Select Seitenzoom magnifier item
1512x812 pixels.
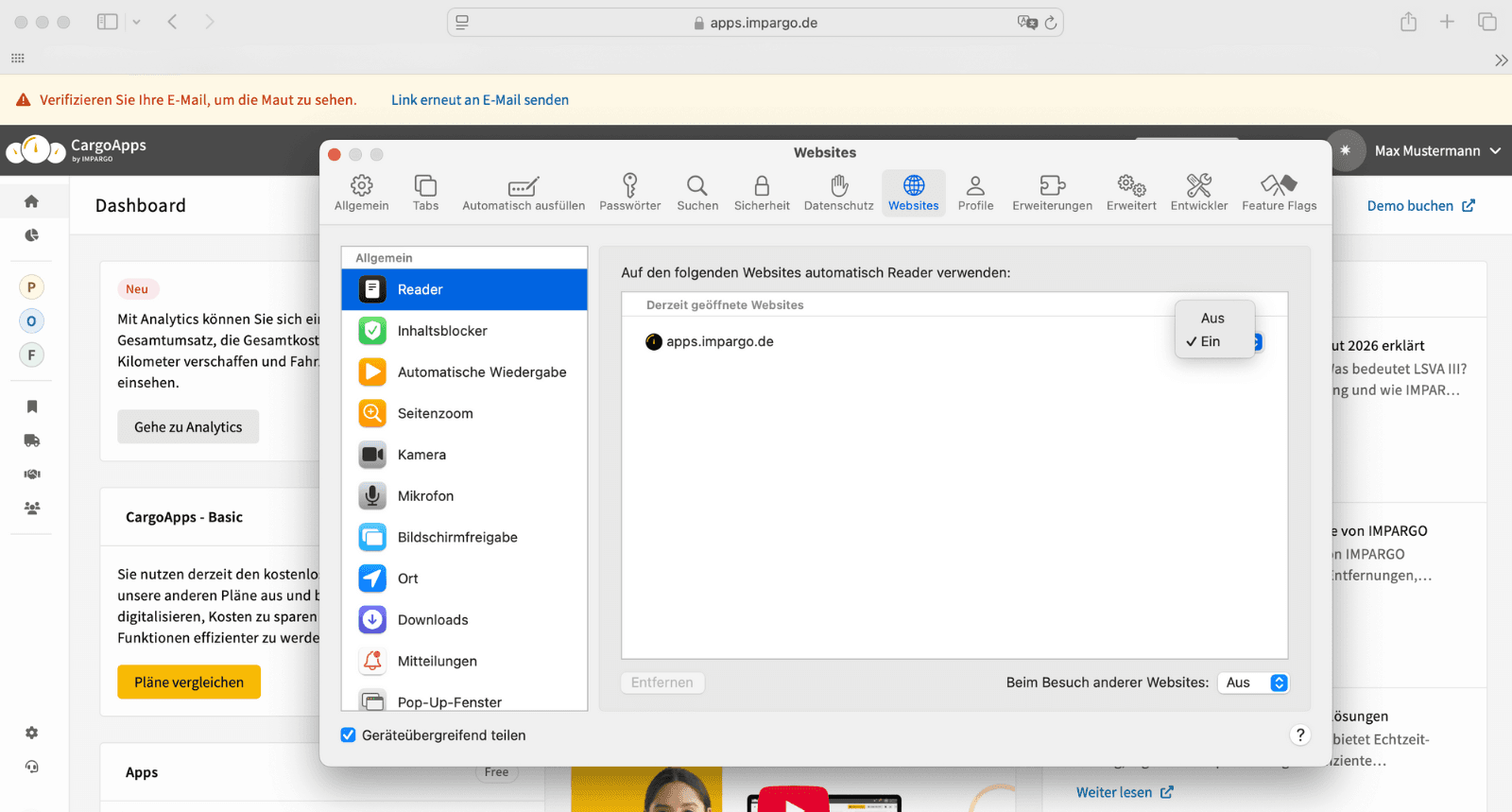pos(464,413)
